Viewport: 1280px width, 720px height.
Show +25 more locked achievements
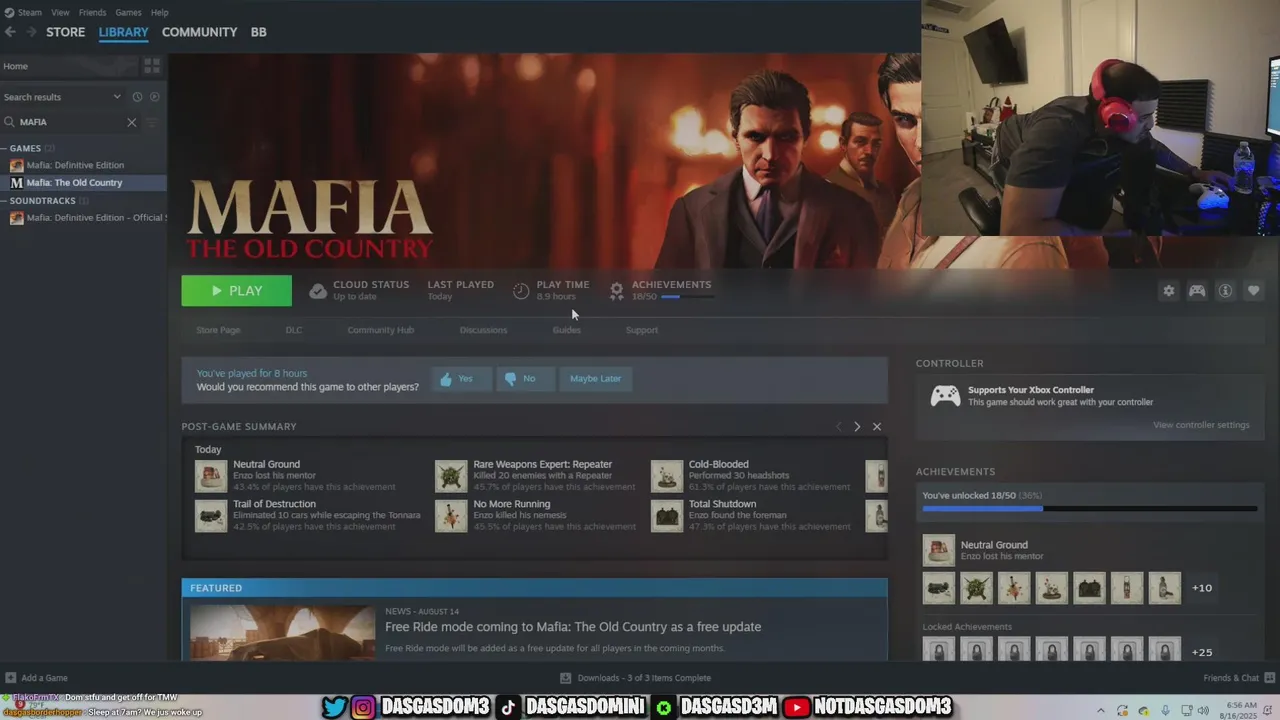point(1202,652)
